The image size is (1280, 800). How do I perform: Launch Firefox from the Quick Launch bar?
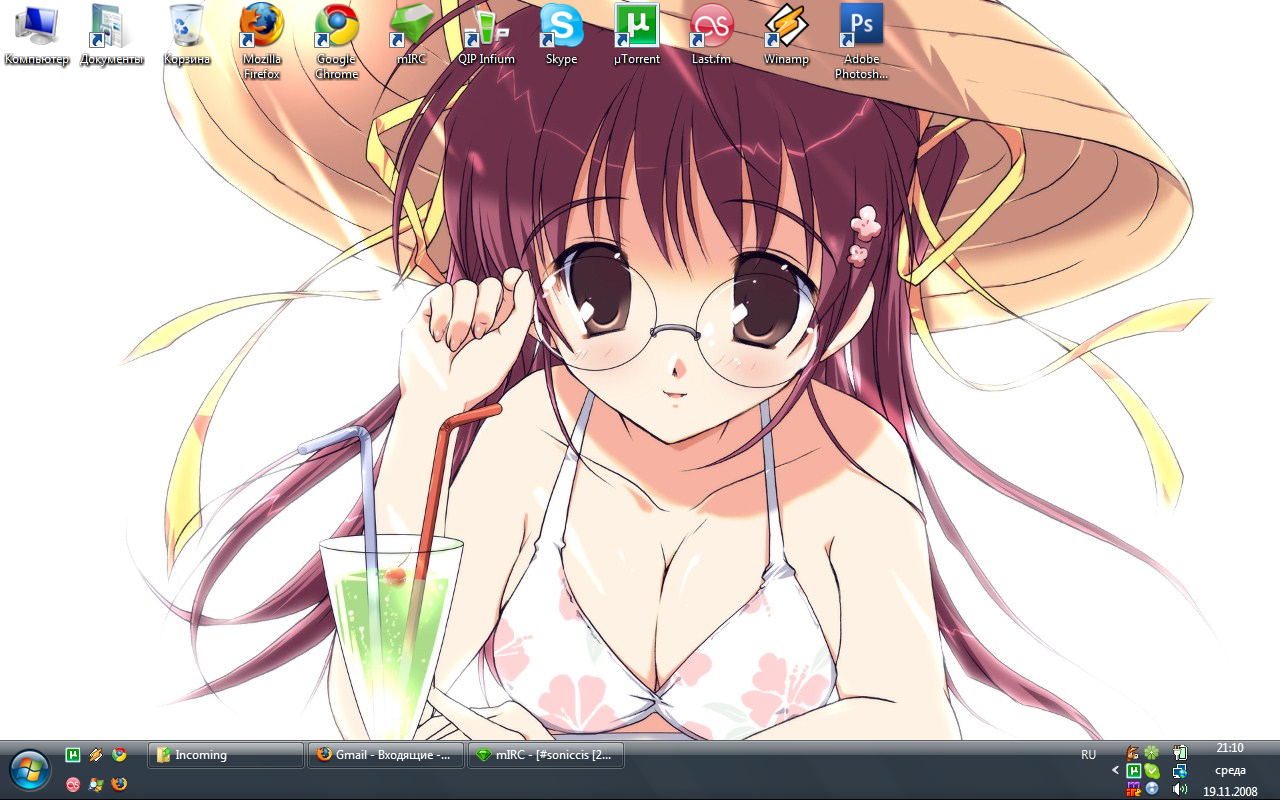[119, 784]
